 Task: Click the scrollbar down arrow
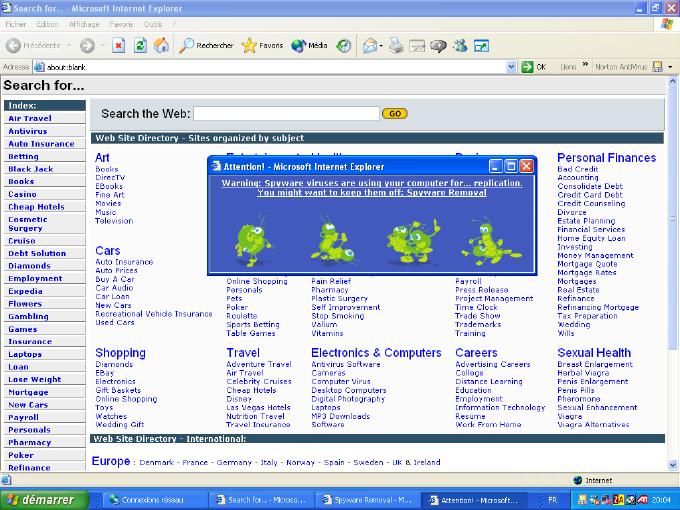pyautogui.click(x=673, y=465)
